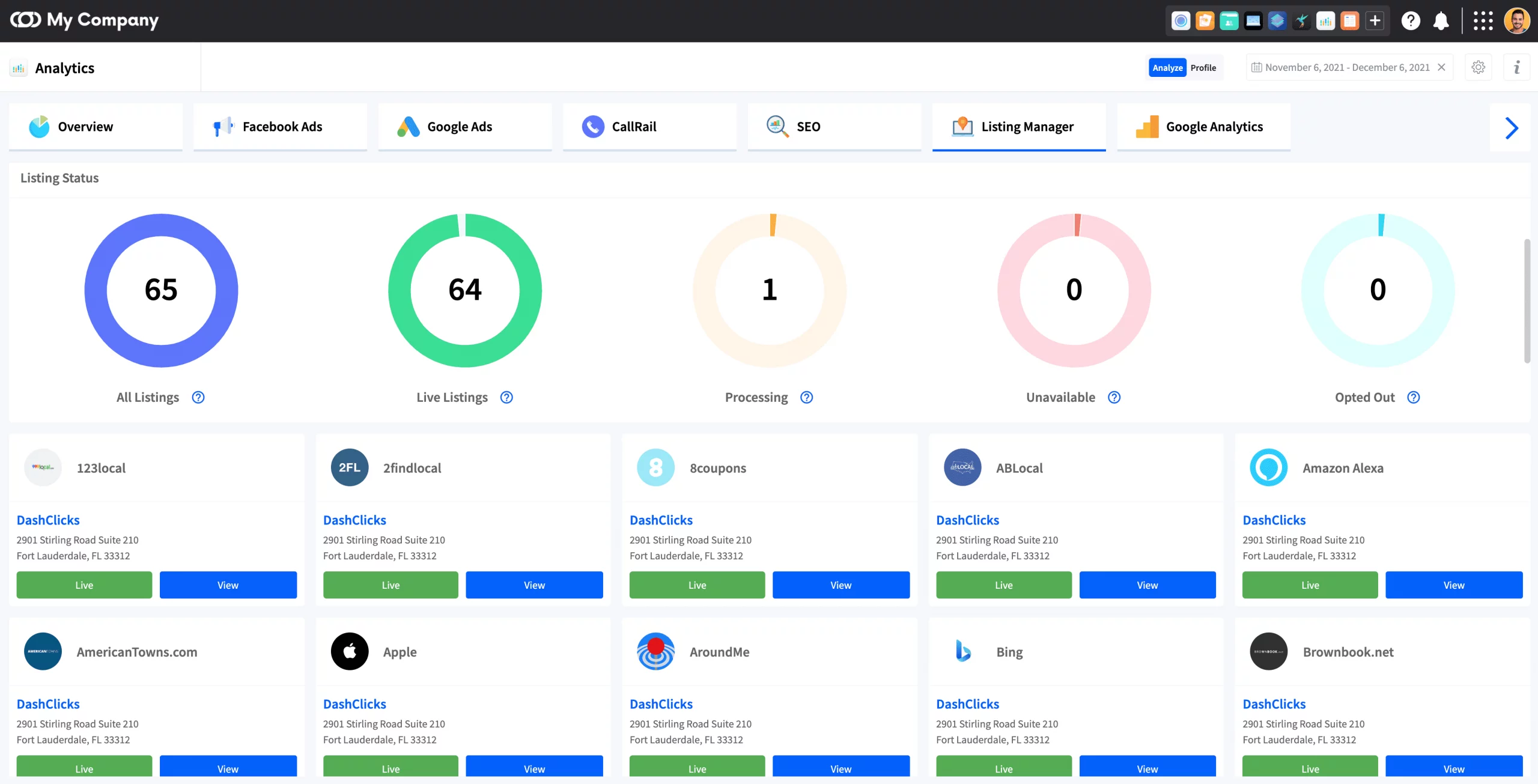Click help icon next to Processing

pyautogui.click(x=806, y=397)
